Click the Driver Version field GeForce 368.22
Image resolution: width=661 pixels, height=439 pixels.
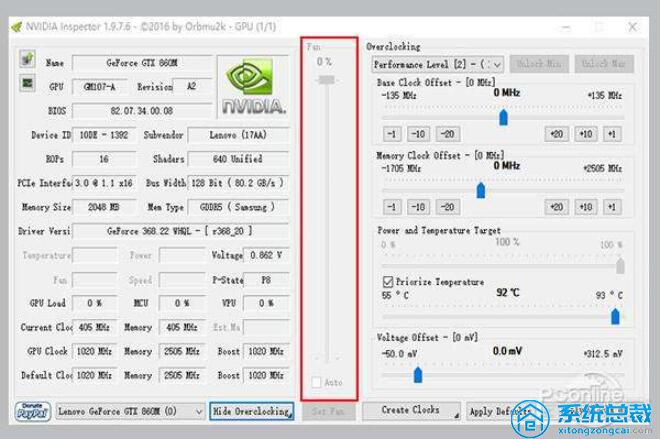click(180, 232)
